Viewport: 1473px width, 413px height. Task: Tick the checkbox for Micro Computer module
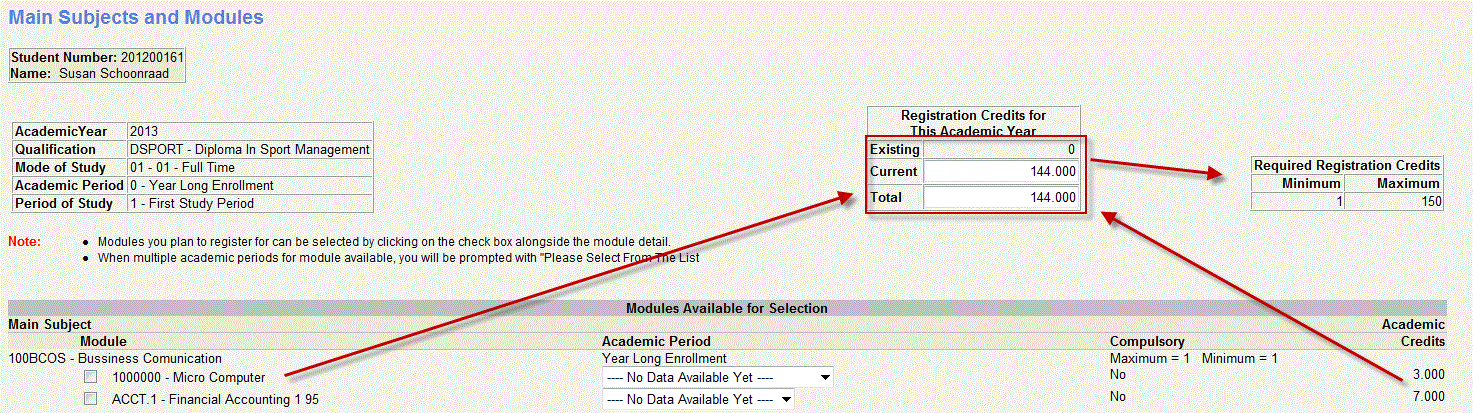point(91,377)
